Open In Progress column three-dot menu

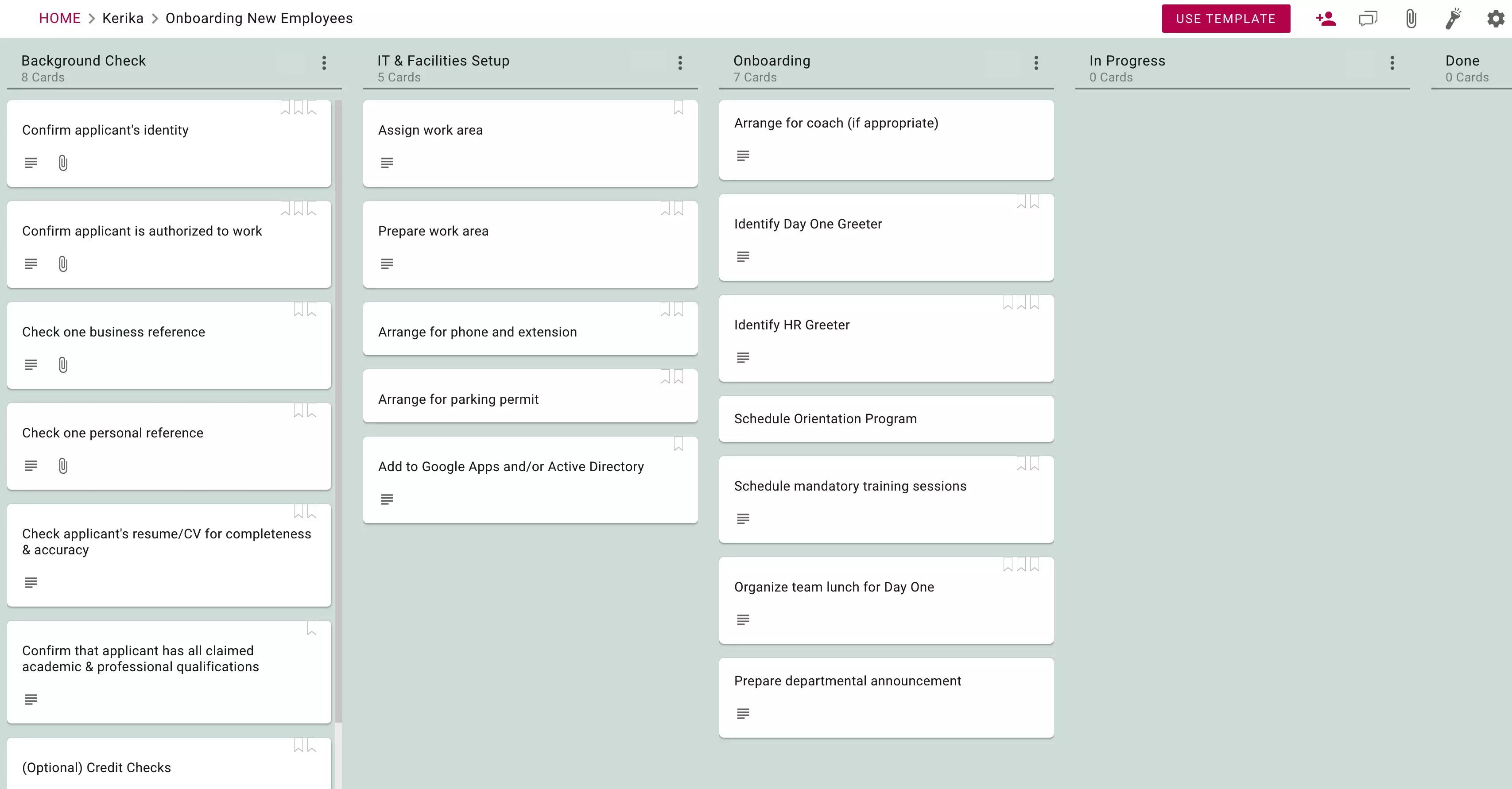click(x=1392, y=63)
